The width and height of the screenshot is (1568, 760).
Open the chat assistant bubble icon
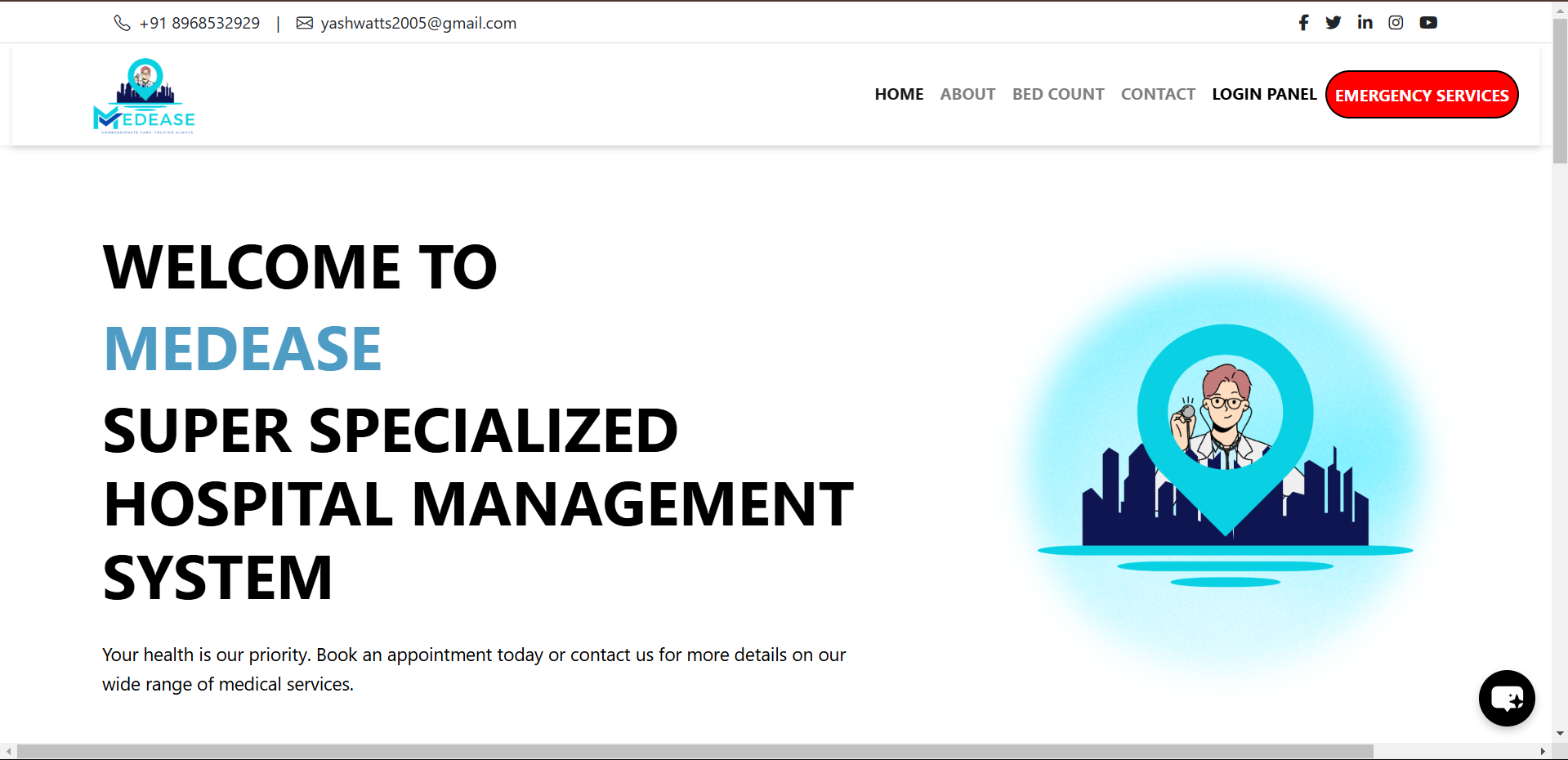(x=1507, y=698)
